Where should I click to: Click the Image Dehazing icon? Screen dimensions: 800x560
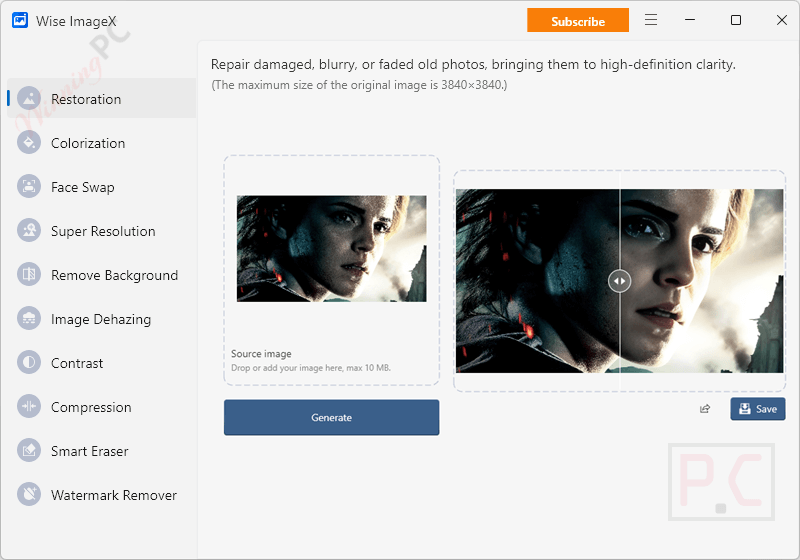[29, 319]
